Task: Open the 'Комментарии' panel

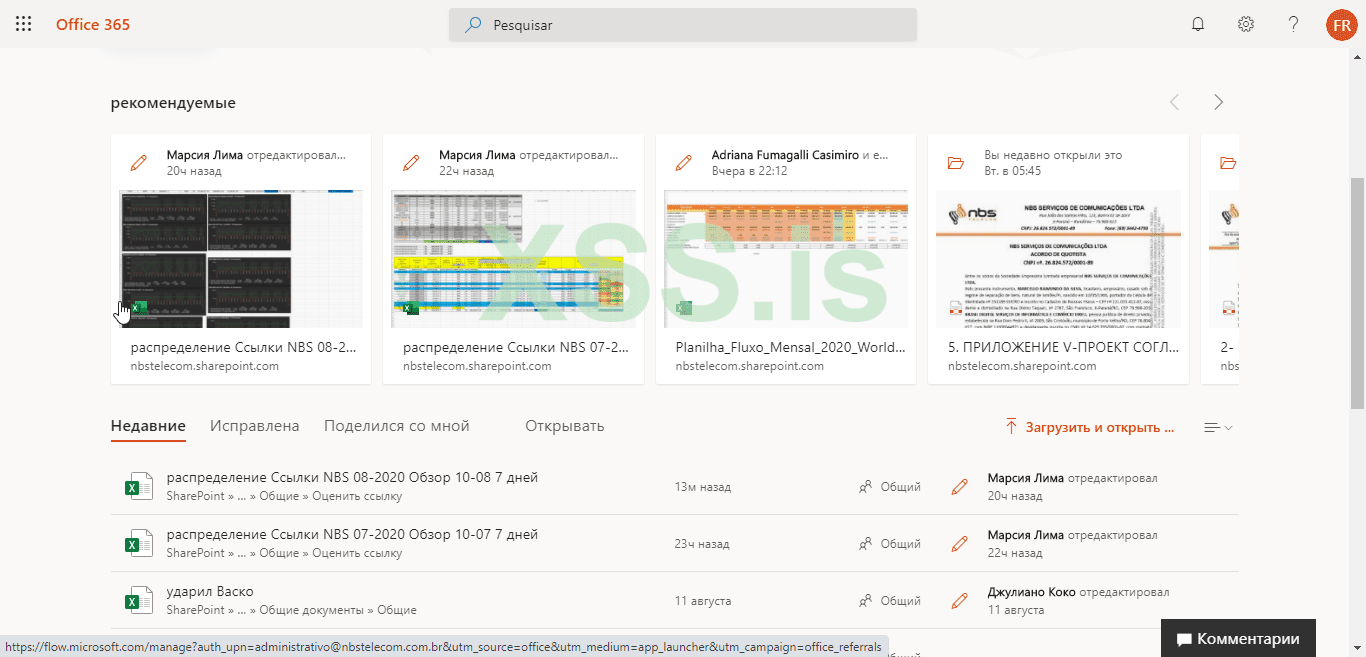Action: coord(1238,639)
